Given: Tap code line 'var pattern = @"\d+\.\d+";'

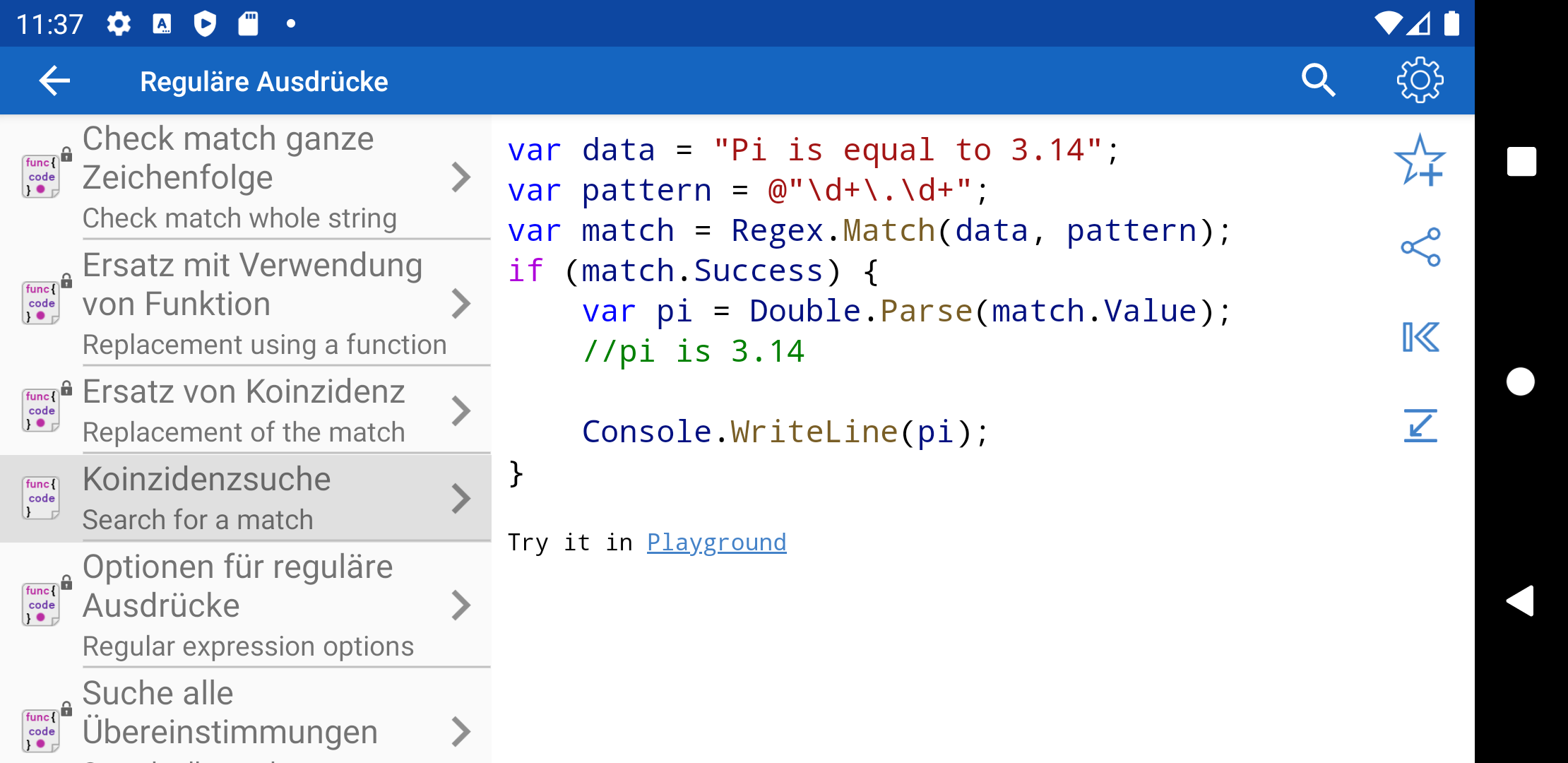Looking at the screenshot, I should click(x=748, y=190).
